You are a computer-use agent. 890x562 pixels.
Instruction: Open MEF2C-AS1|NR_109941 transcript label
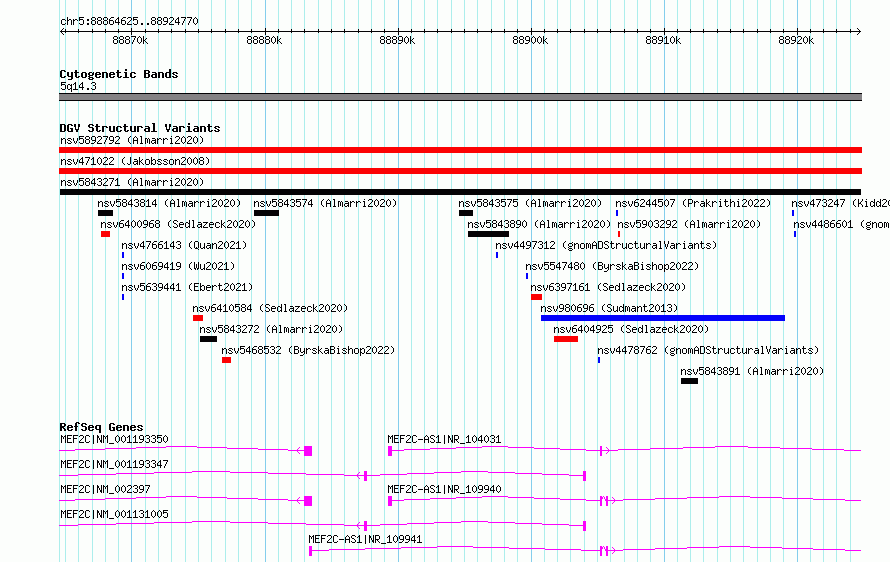(366, 539)
